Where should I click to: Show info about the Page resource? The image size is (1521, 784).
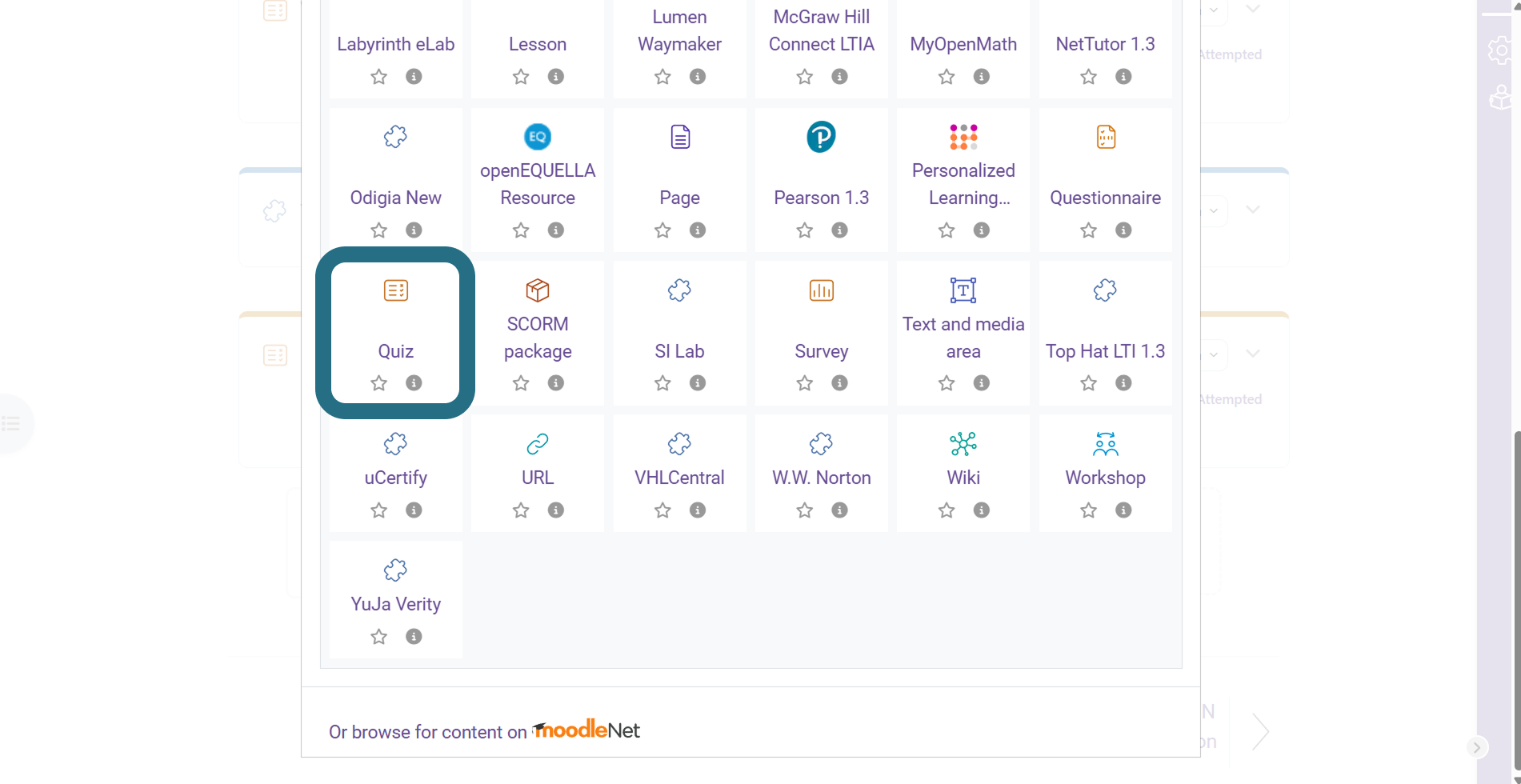698,230
